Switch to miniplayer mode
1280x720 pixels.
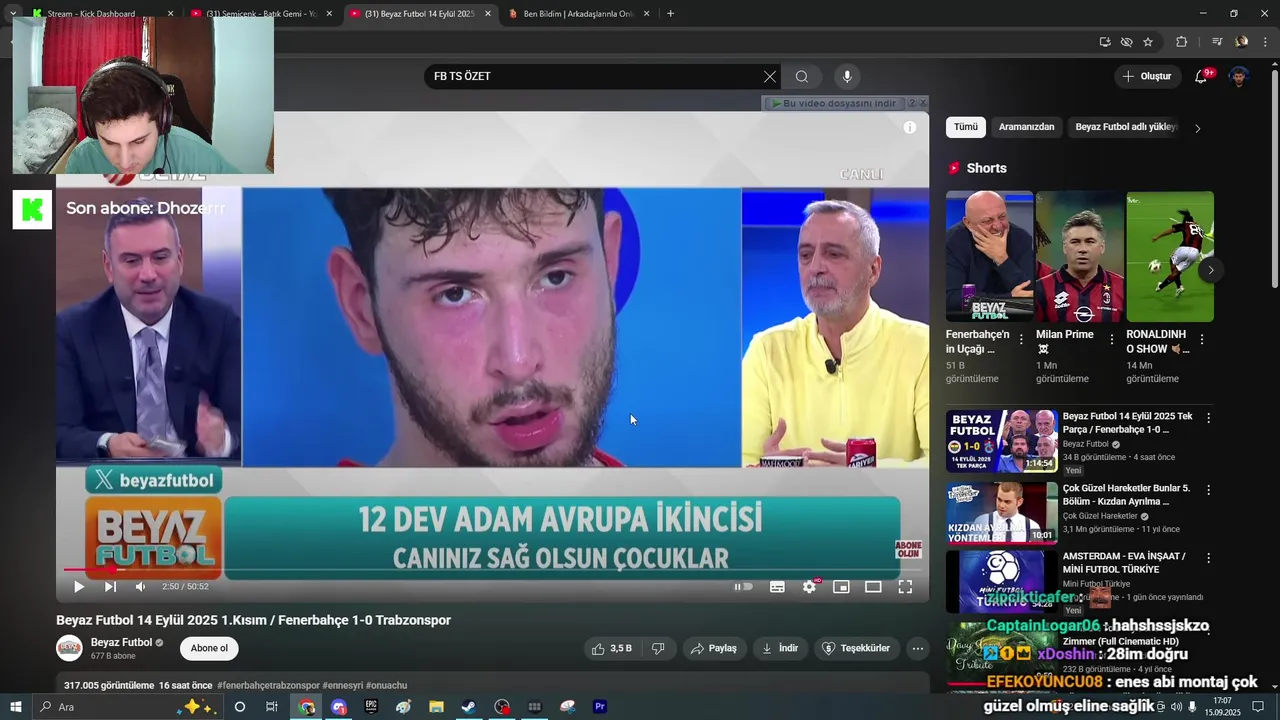(x=841, y=587)
